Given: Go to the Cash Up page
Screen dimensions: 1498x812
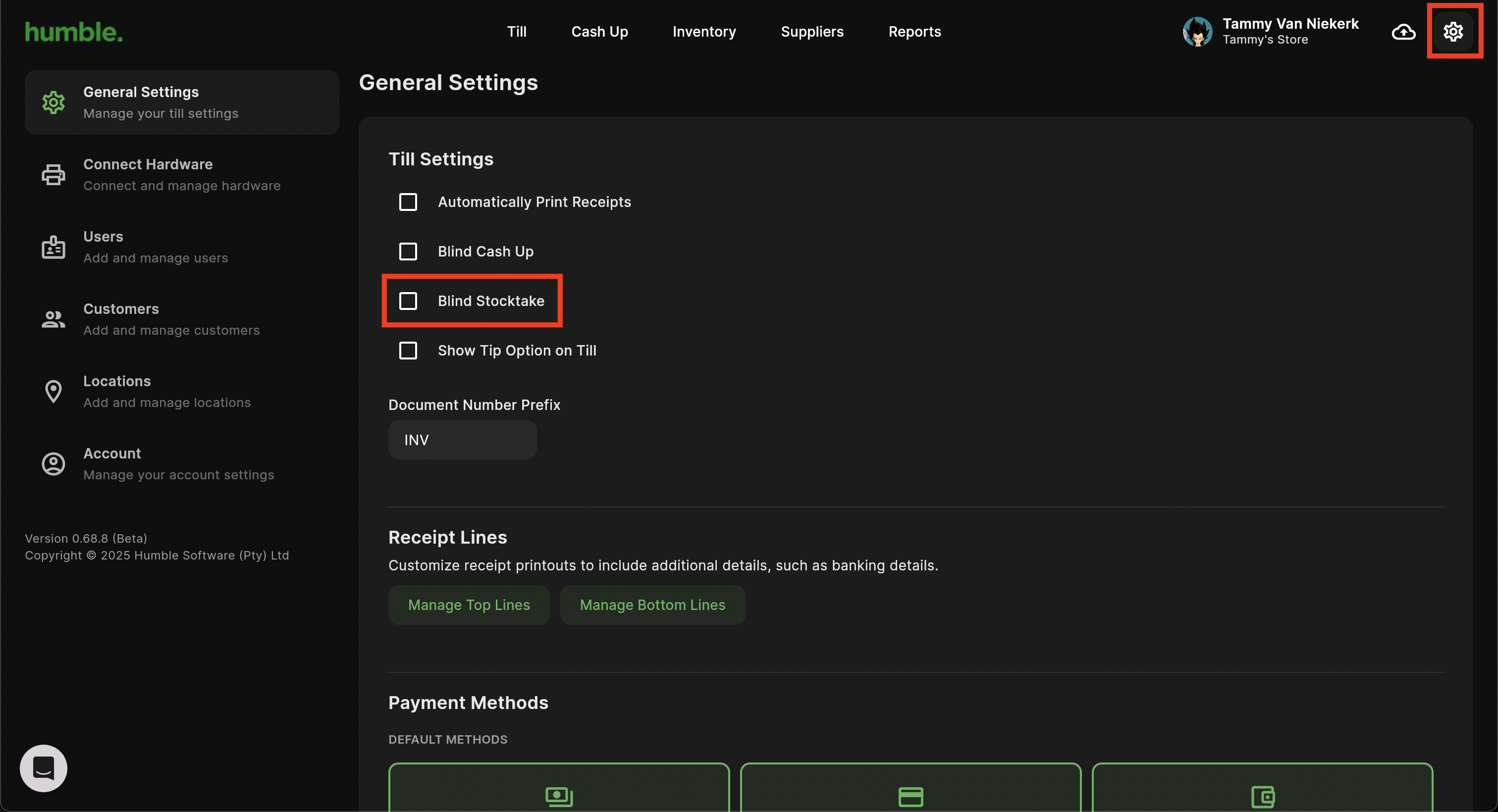Looking at the screenshot, I should [599, 31].
